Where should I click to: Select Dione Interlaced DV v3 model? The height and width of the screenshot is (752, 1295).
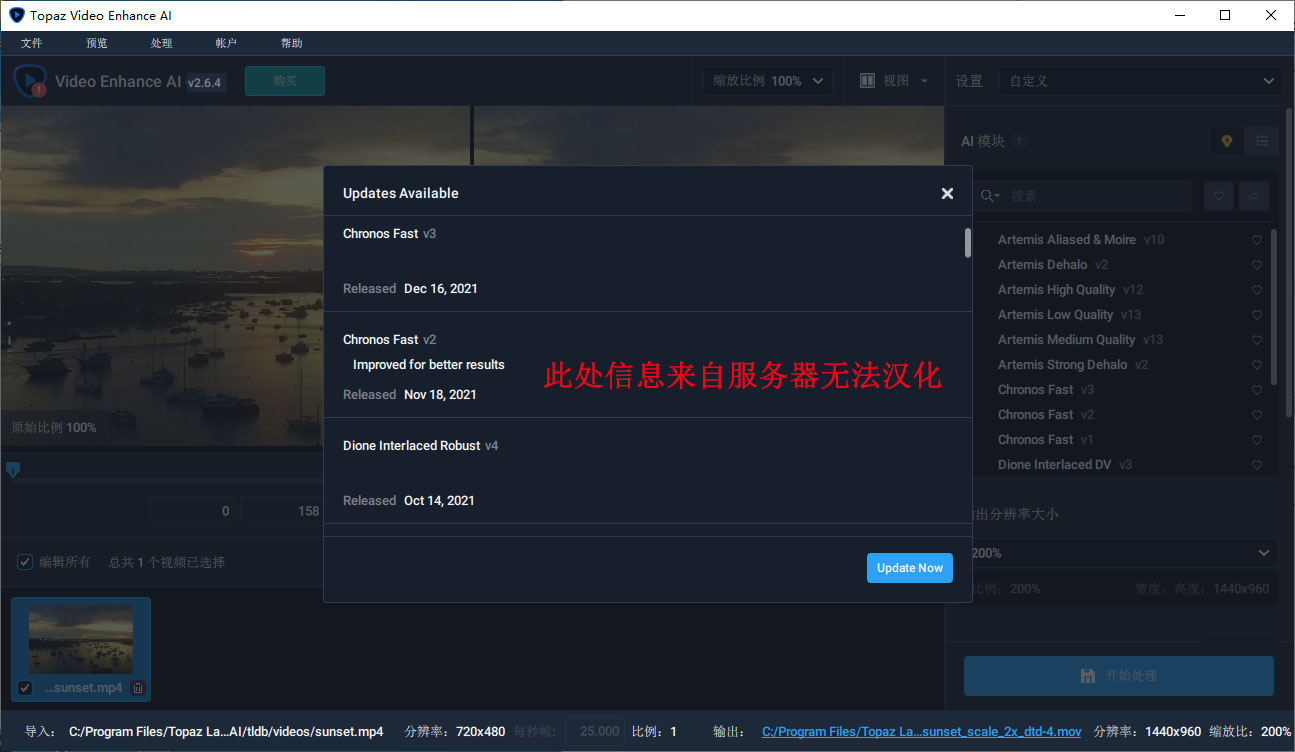tap(1065, 465)
